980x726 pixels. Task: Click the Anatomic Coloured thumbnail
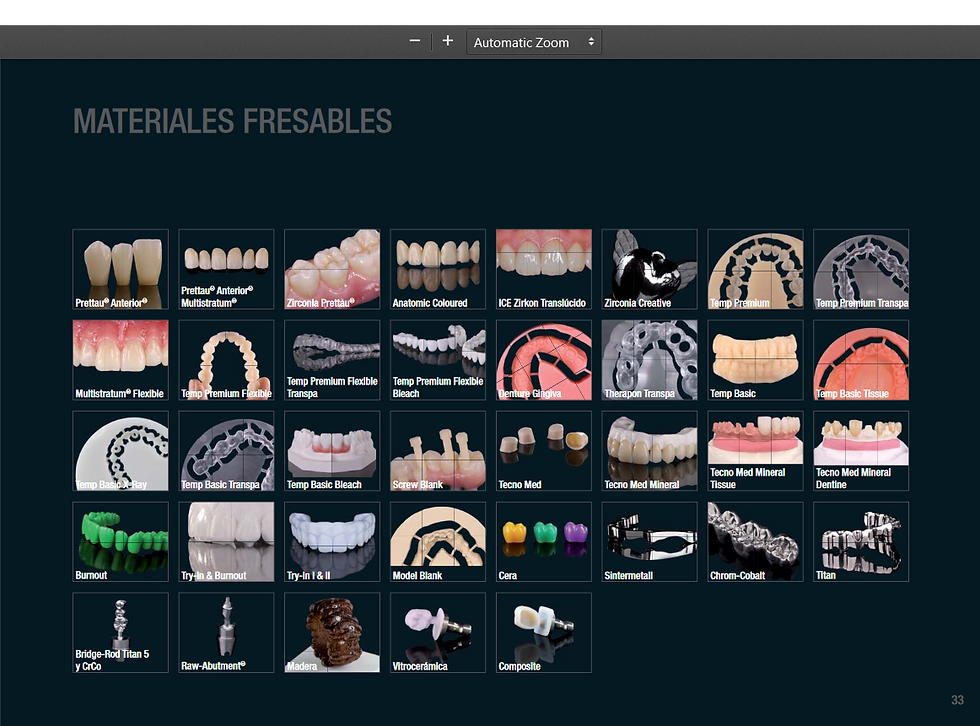(x=438, y=269)
